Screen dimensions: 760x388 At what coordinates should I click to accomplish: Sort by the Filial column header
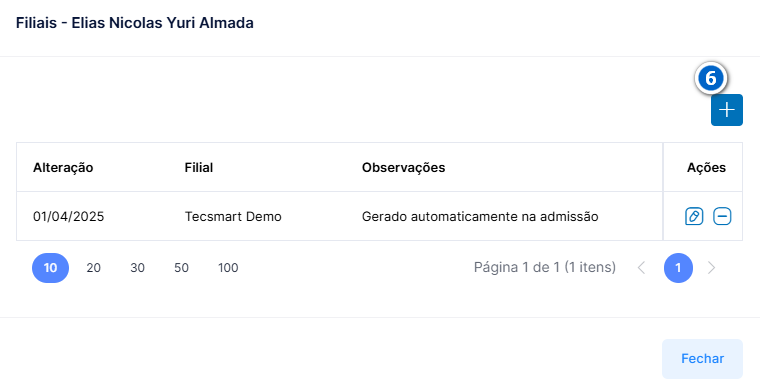[x=199, y=168]
